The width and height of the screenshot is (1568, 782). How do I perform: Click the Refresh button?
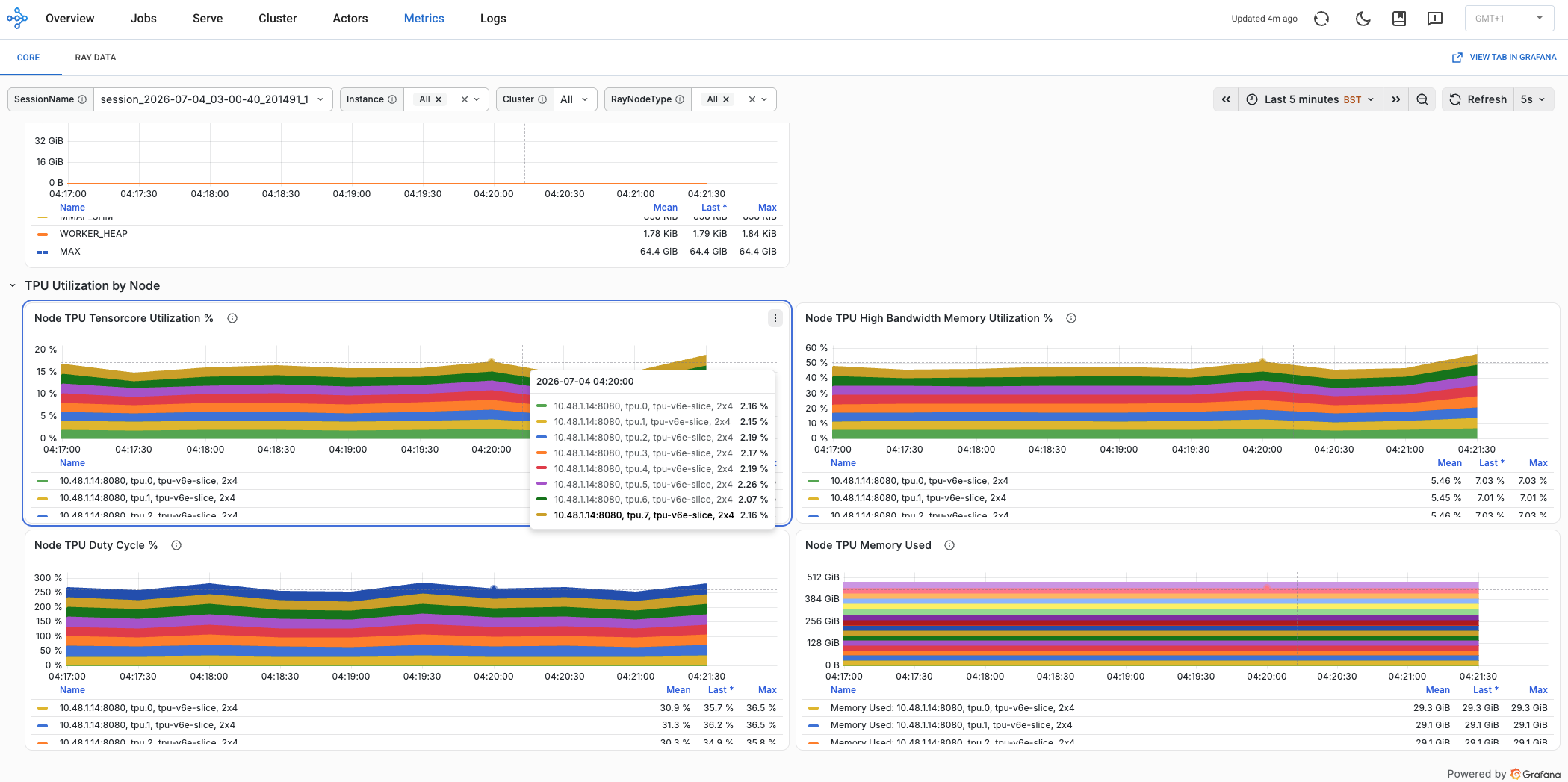[1478, 99]
